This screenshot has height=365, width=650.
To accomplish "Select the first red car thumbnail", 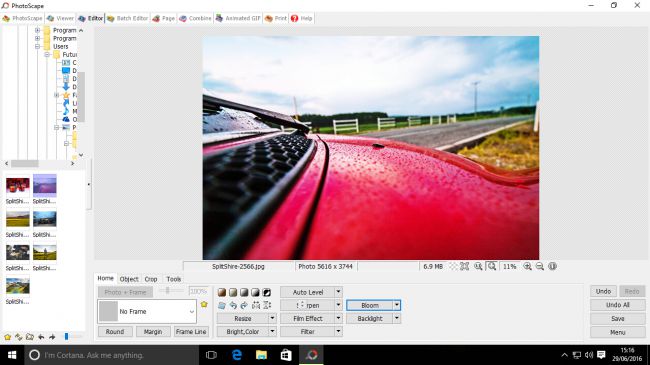I will click(17, 185).
